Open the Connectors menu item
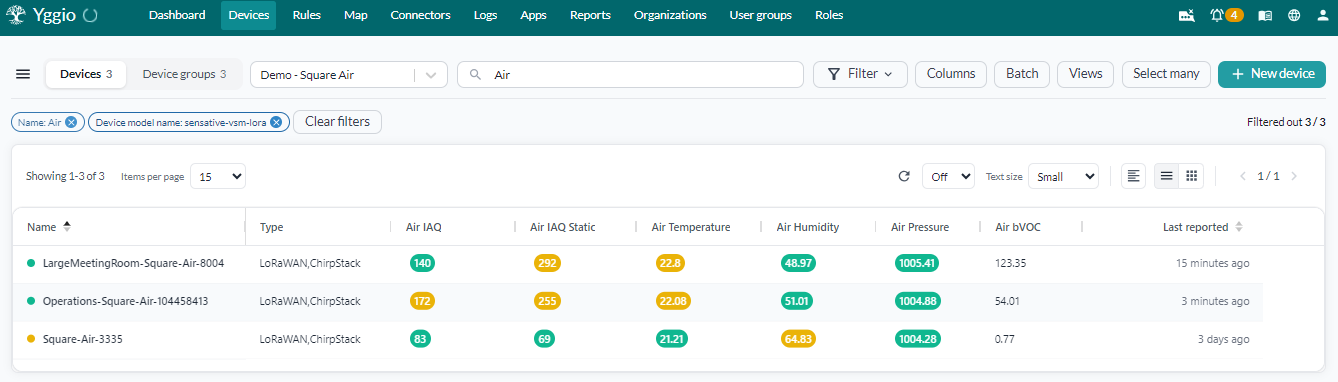 420,15
